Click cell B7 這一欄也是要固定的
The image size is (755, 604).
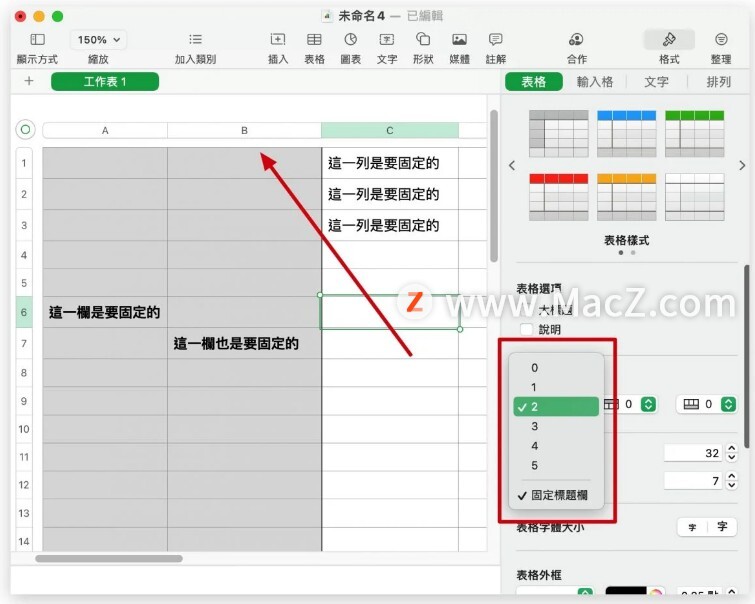[244, 343]
